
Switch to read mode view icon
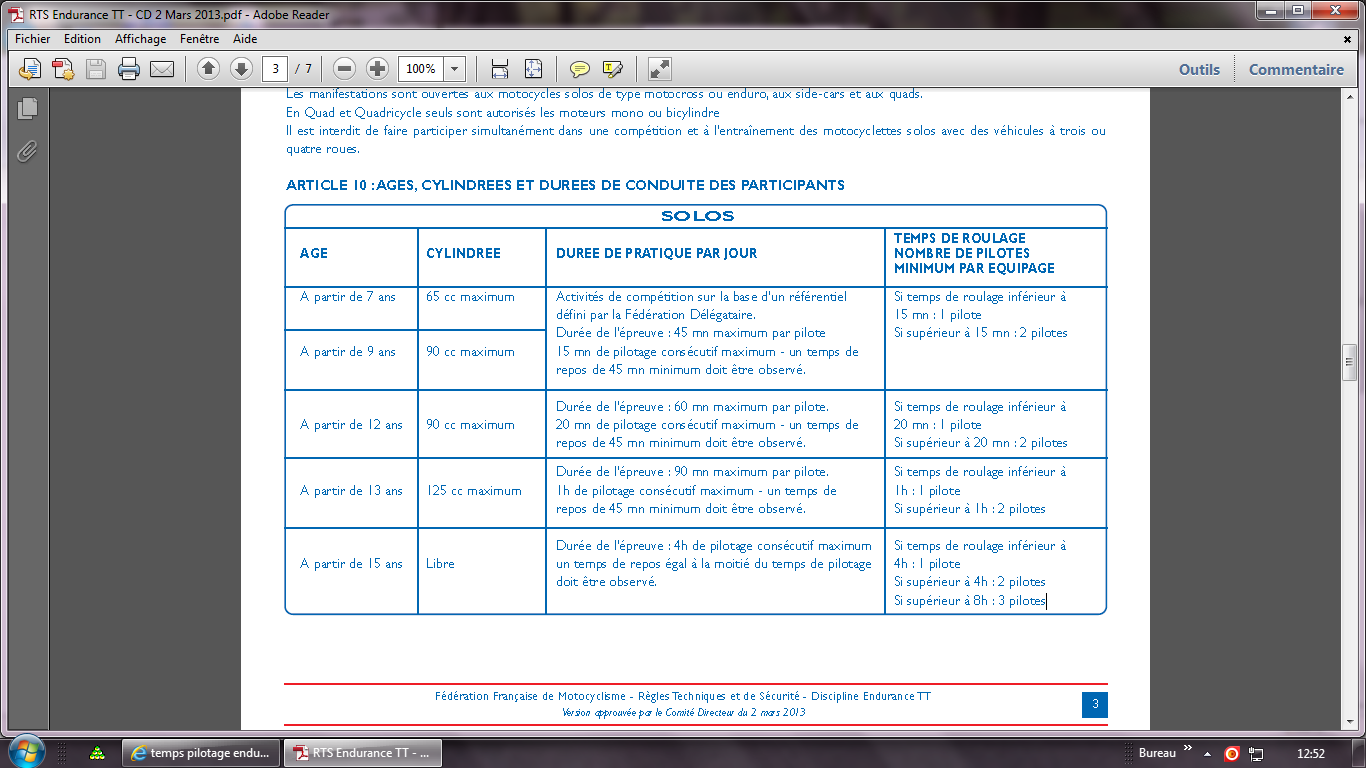pyautogui.click(x=659, y=69)
